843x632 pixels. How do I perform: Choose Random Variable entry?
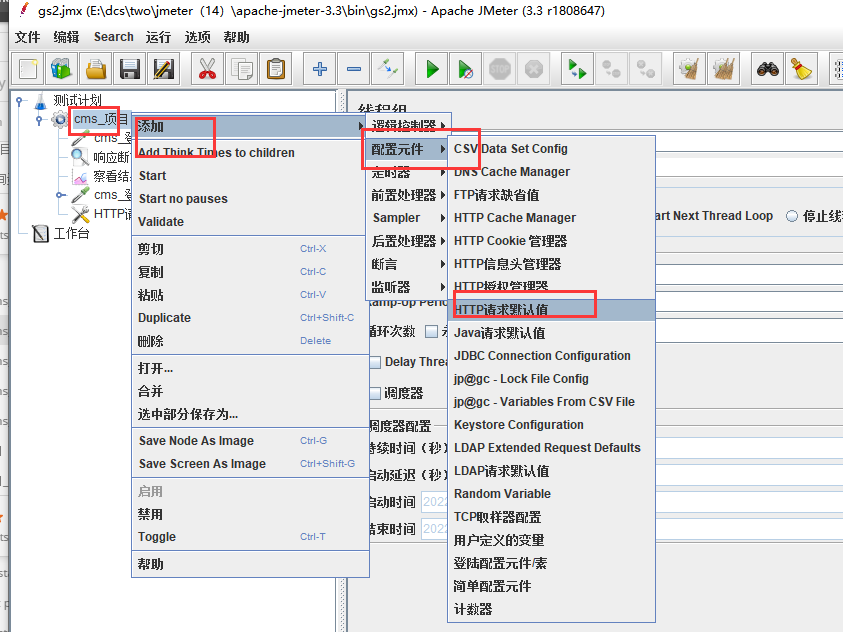[552, 494]
